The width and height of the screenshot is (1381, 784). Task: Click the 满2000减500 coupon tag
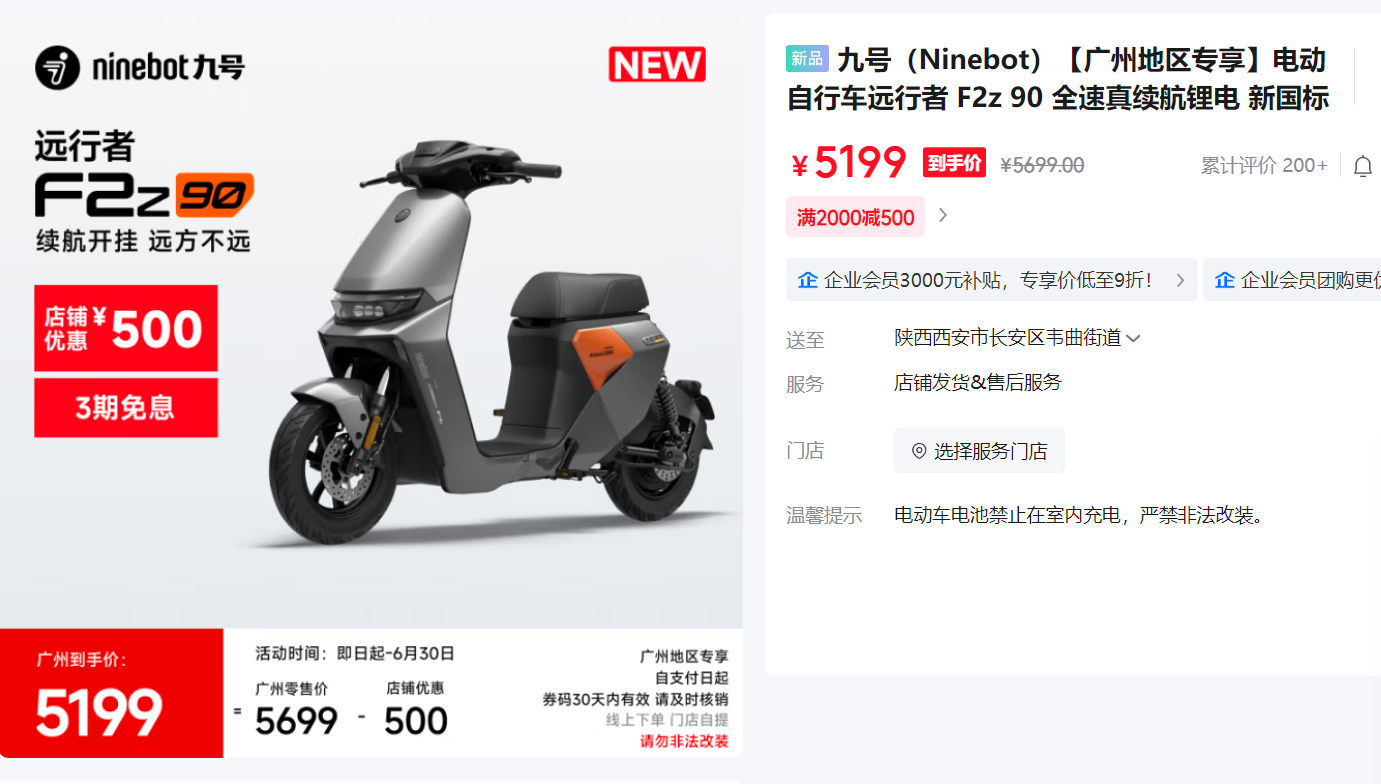[x=855, y=217]
